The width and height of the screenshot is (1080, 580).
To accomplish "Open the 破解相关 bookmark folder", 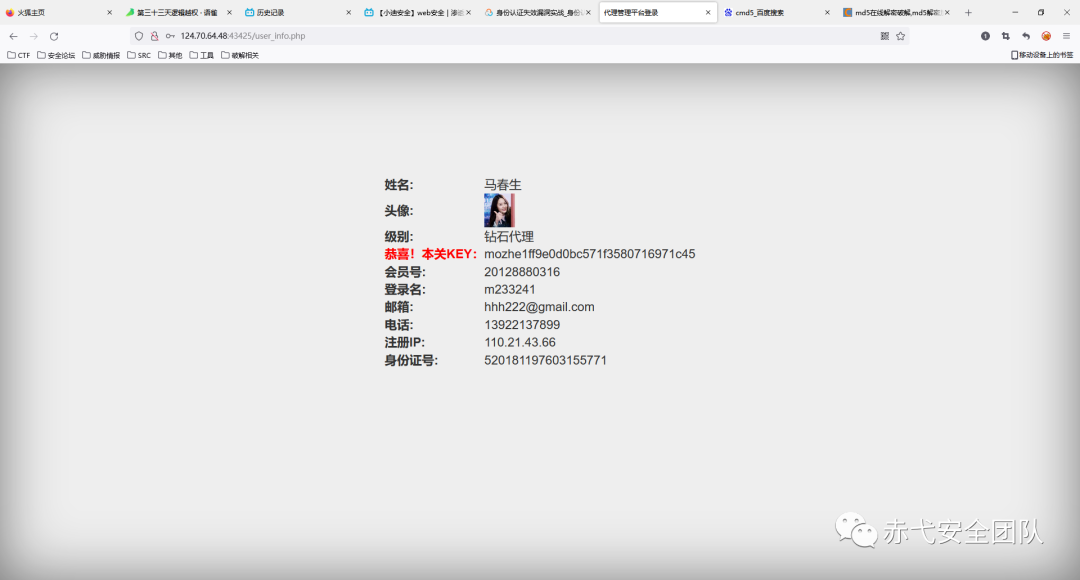I will (x=240, y=55).
